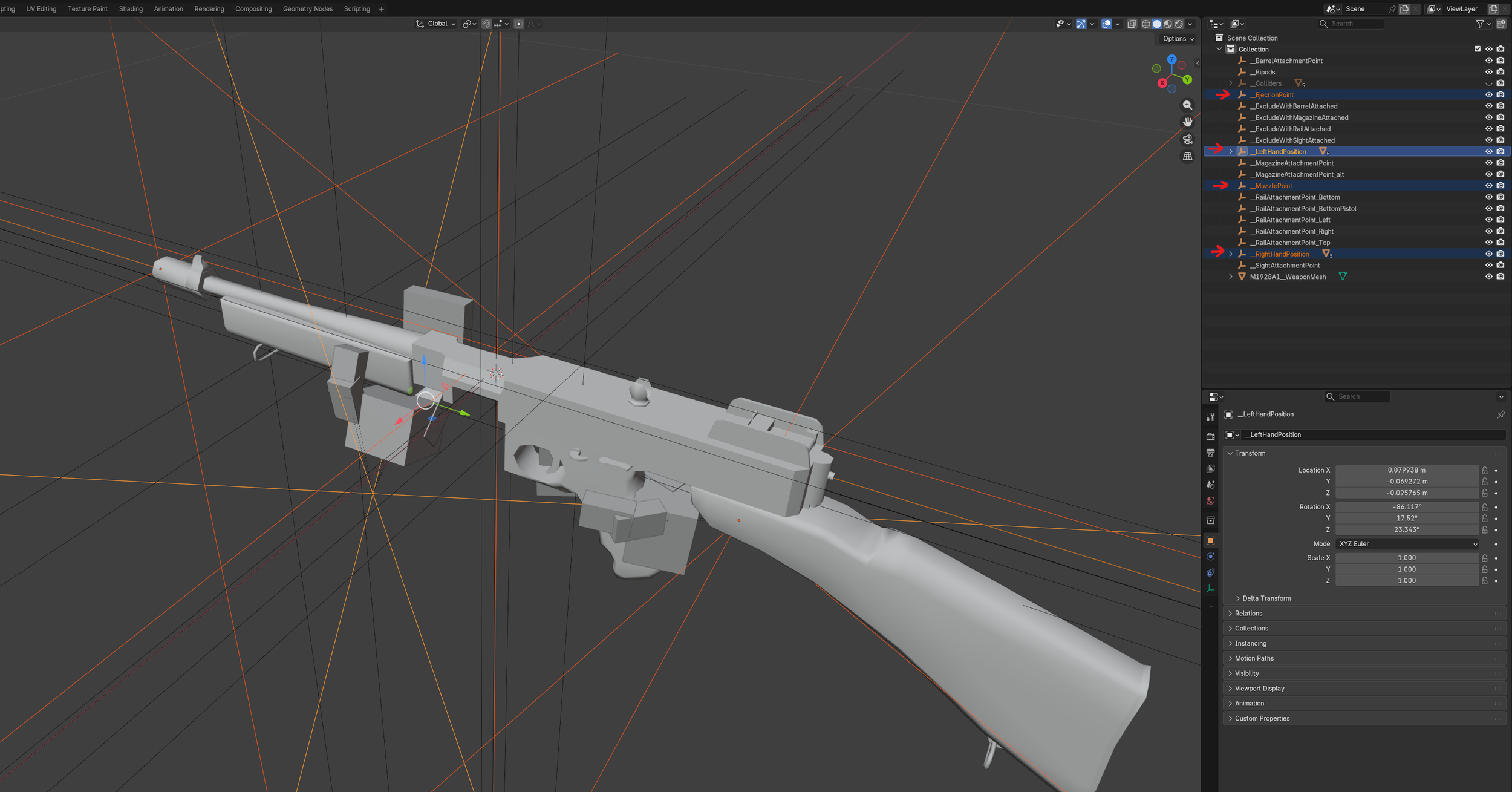The height and width of the screenshot is (792, 1512).
Task: Switch to orthographic view grid icon
Action: tap(1187, 156)
